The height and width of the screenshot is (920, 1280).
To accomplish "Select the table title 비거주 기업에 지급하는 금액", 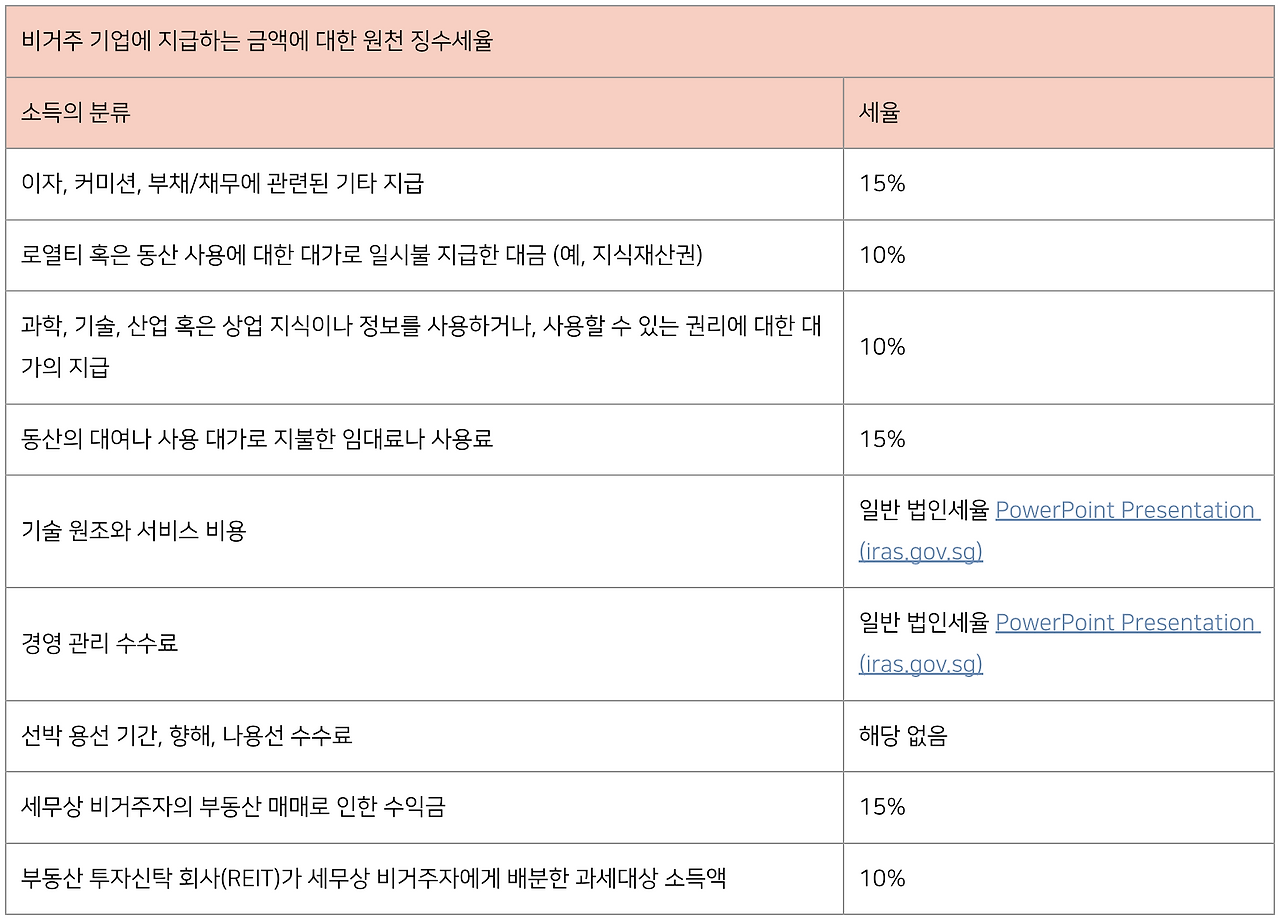I will click(257, 42).
